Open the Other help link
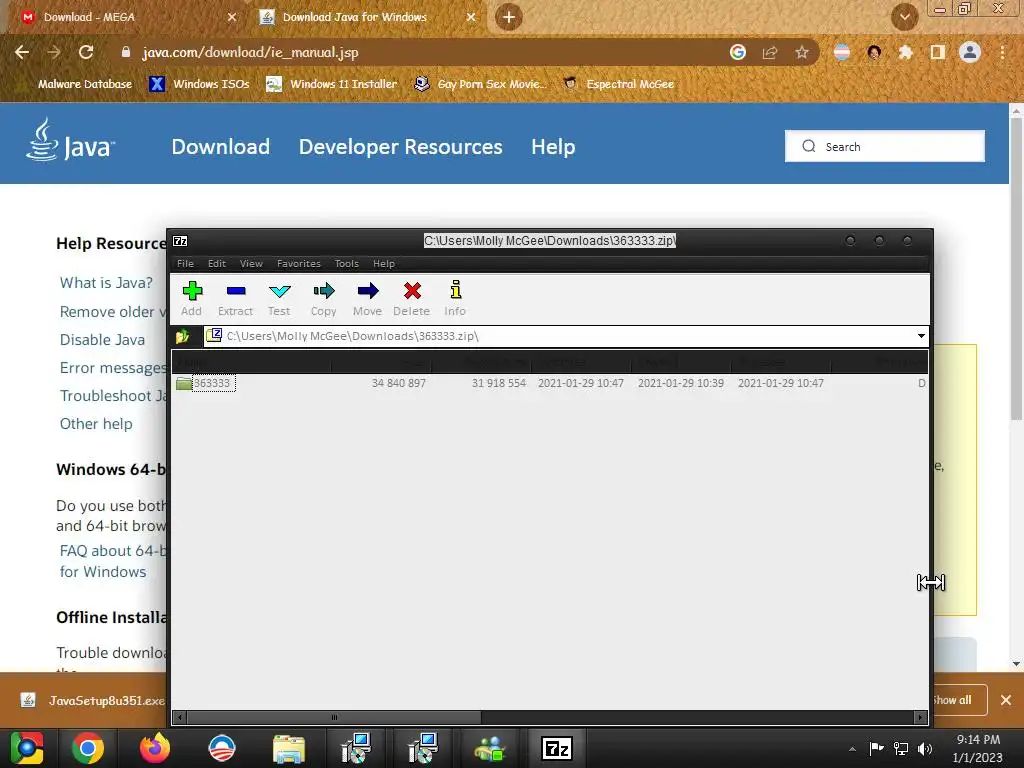 click(x=96, y=424)
